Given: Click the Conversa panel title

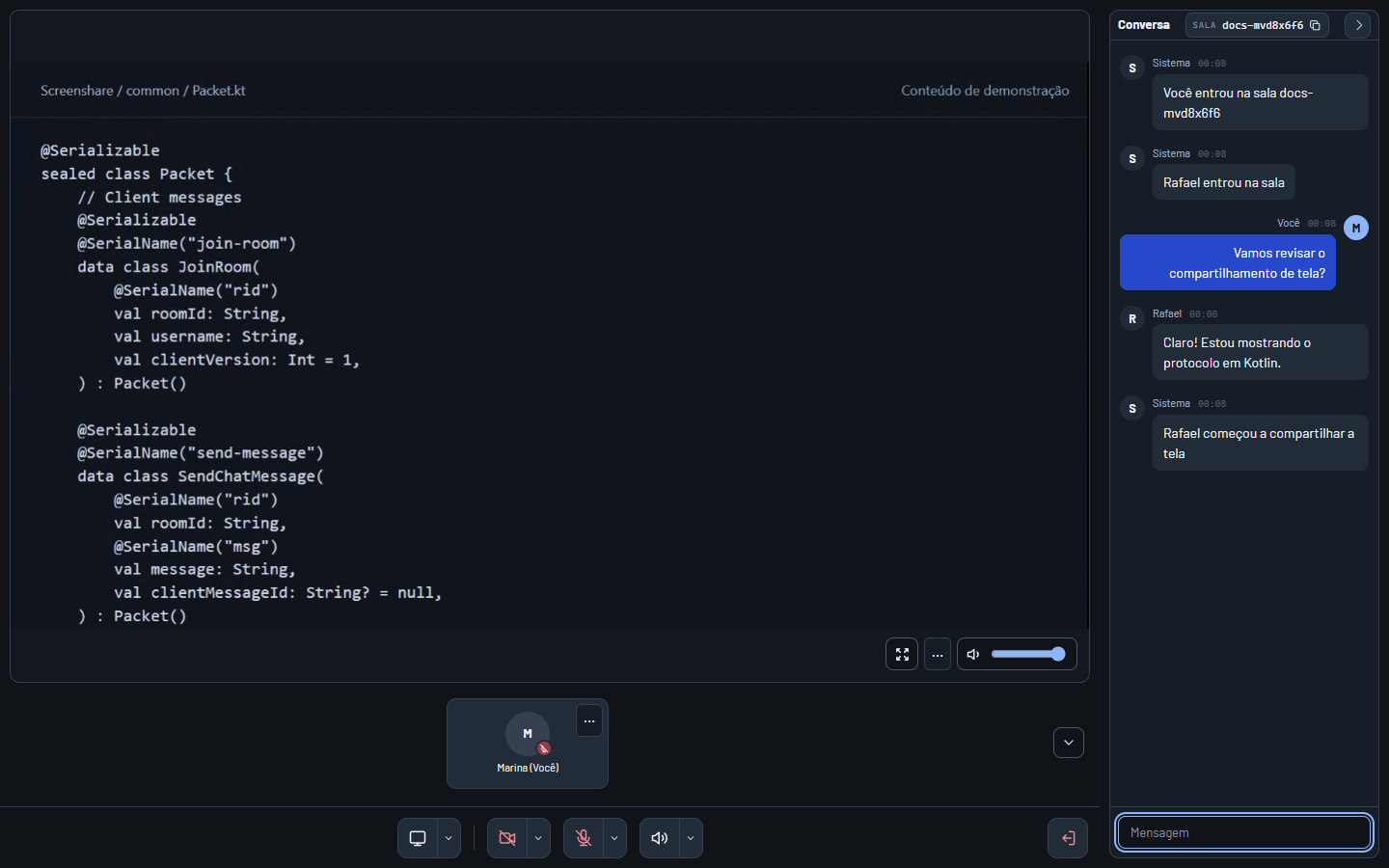Looking at the screenshot, I should coord(1144,25).
